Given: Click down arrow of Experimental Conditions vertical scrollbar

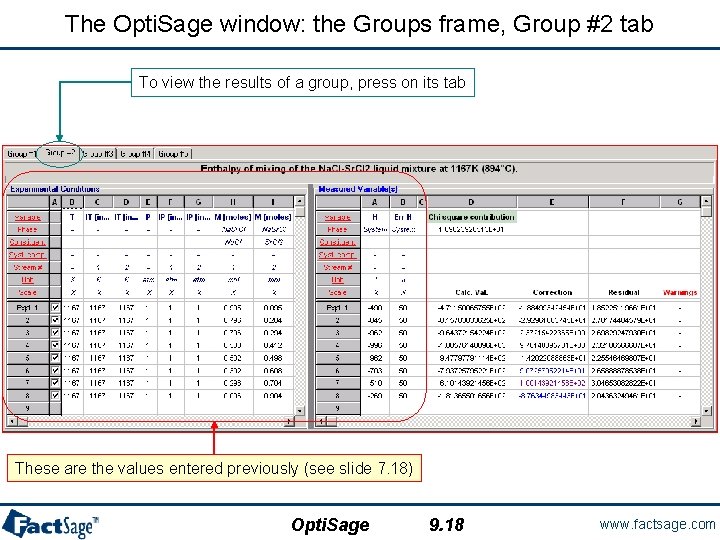Looking at the screenshot, I should click(299, 411).
